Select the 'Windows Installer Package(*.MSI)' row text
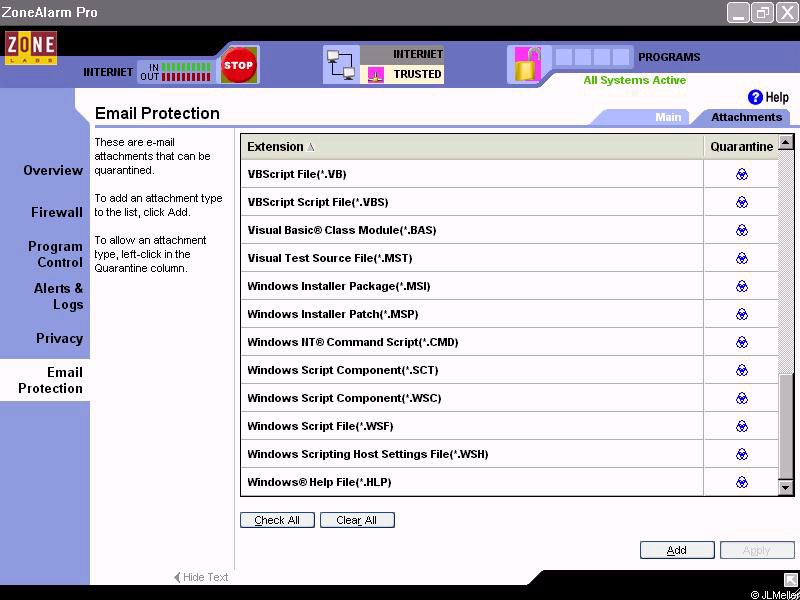 [x=339, y=286]
